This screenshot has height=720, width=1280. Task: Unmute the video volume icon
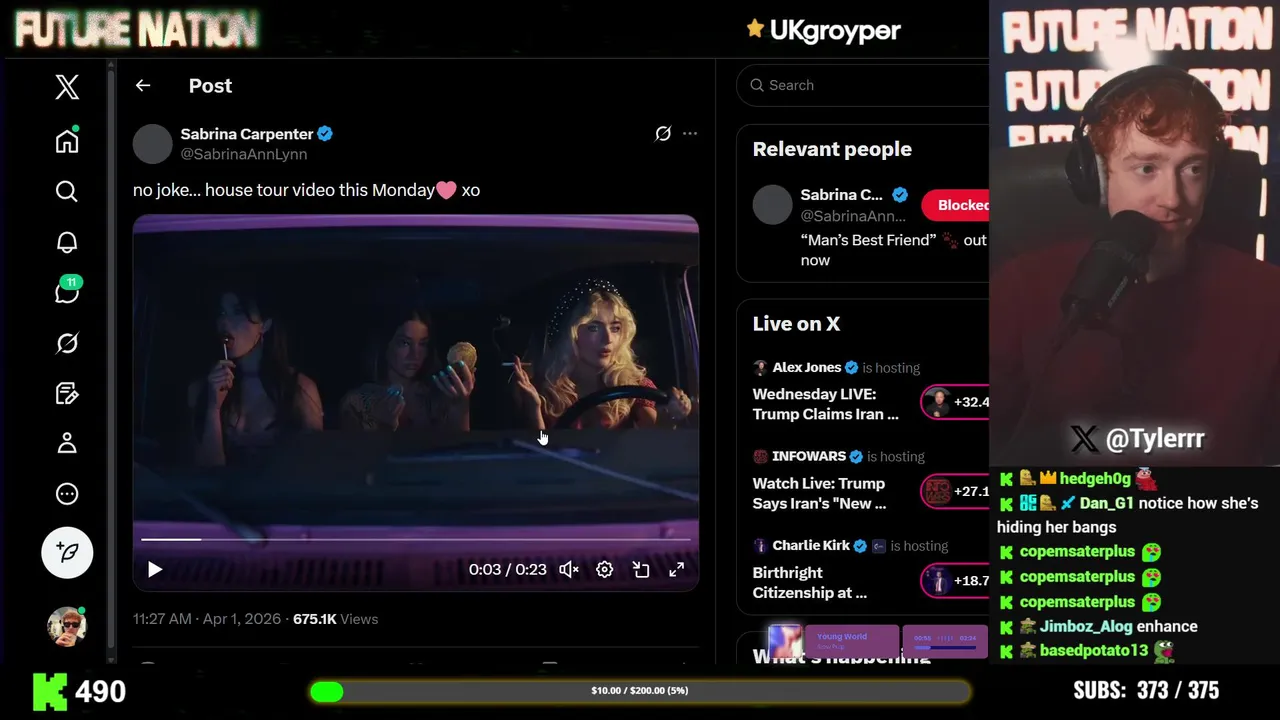[x=569, y=569]
